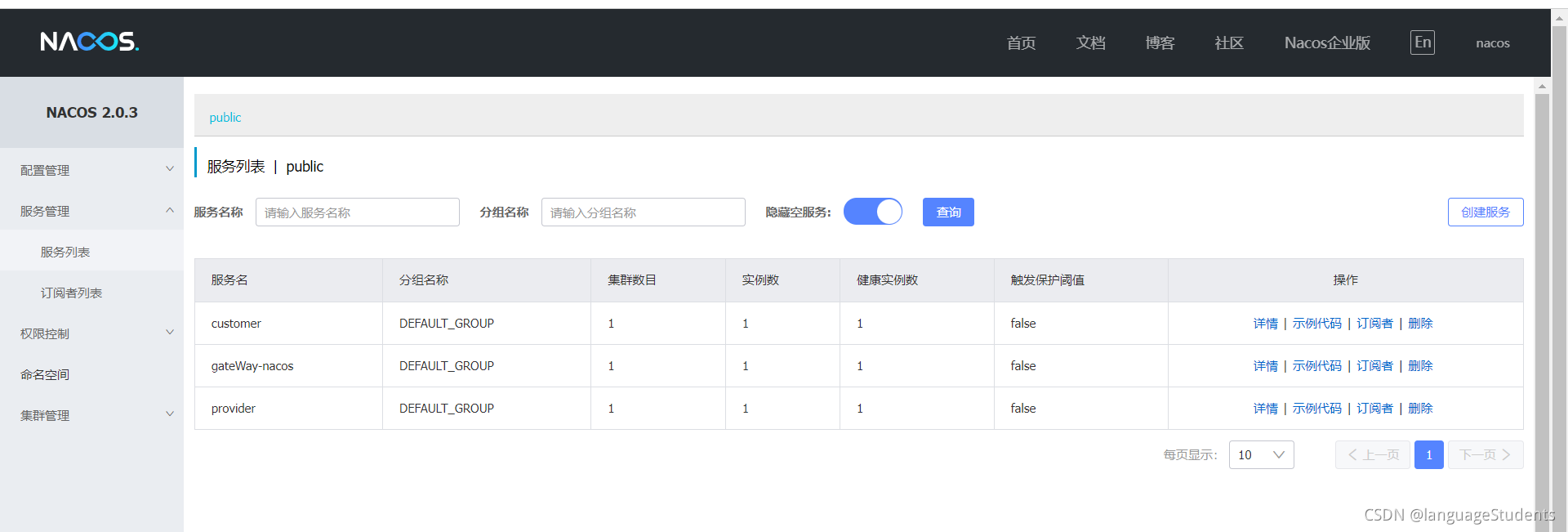
Task: Click 删除 for gateWay-nacos service
Action: [x=1421, y=366]
